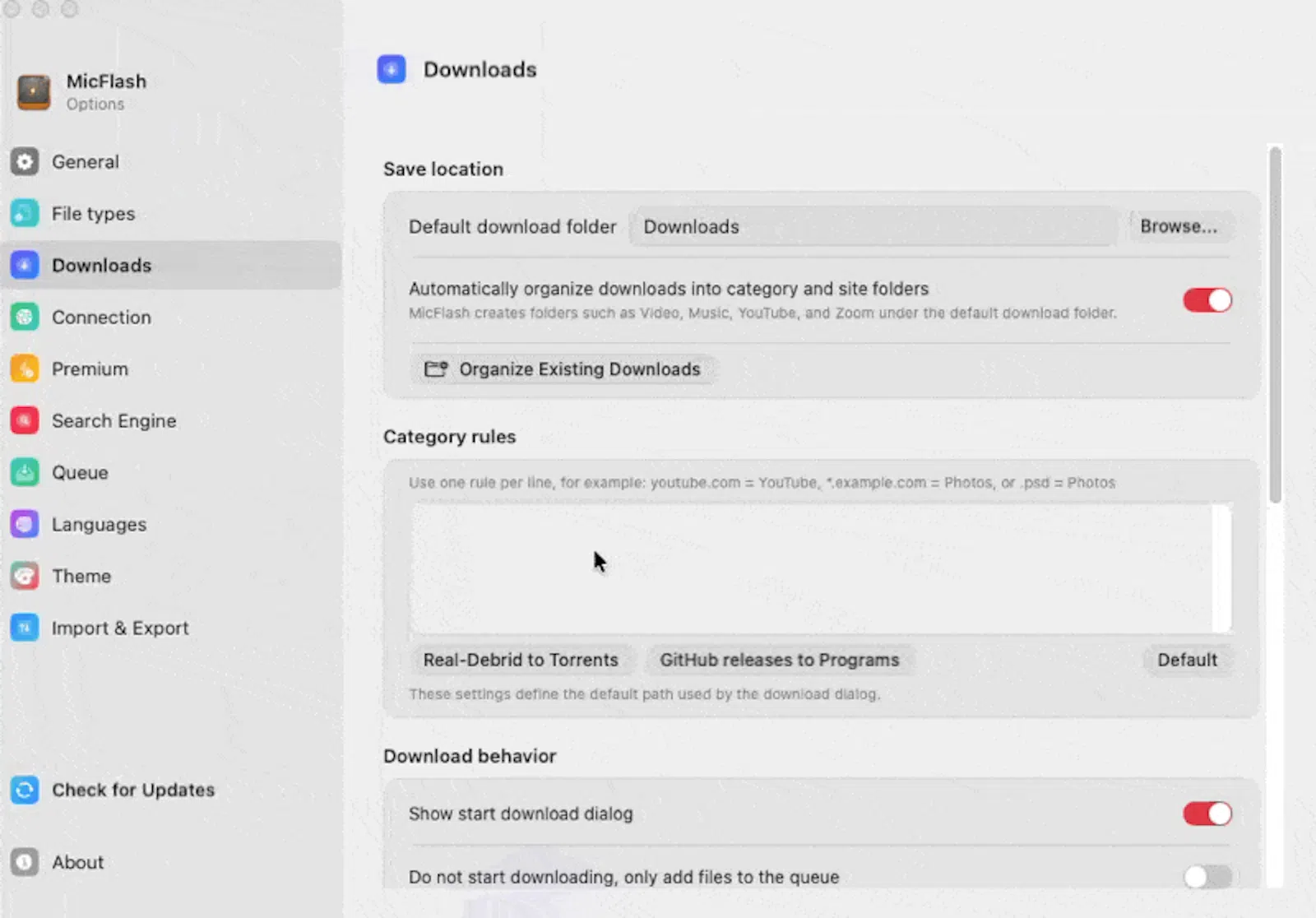Enable only add files to queue toggle

(1207, 877)
